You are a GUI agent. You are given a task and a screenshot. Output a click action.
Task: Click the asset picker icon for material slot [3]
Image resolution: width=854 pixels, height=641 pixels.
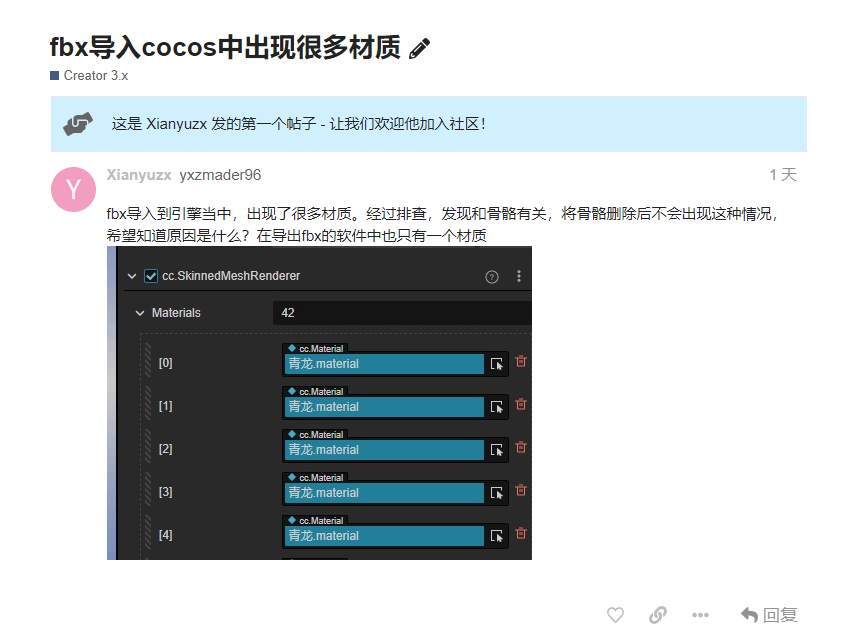495,492
